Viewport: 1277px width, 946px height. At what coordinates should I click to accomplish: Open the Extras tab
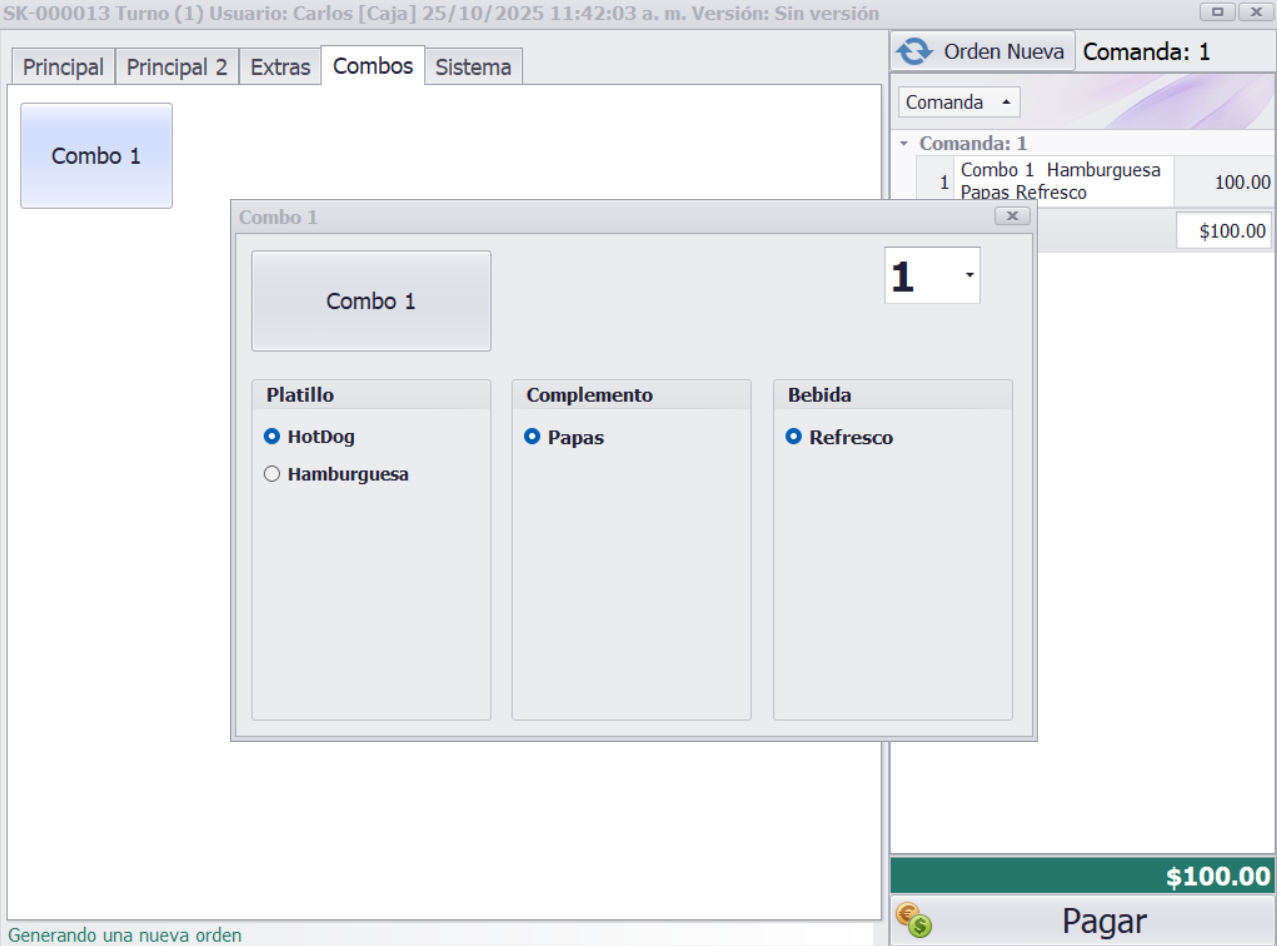pyautogui.click(x=280, y=67)
